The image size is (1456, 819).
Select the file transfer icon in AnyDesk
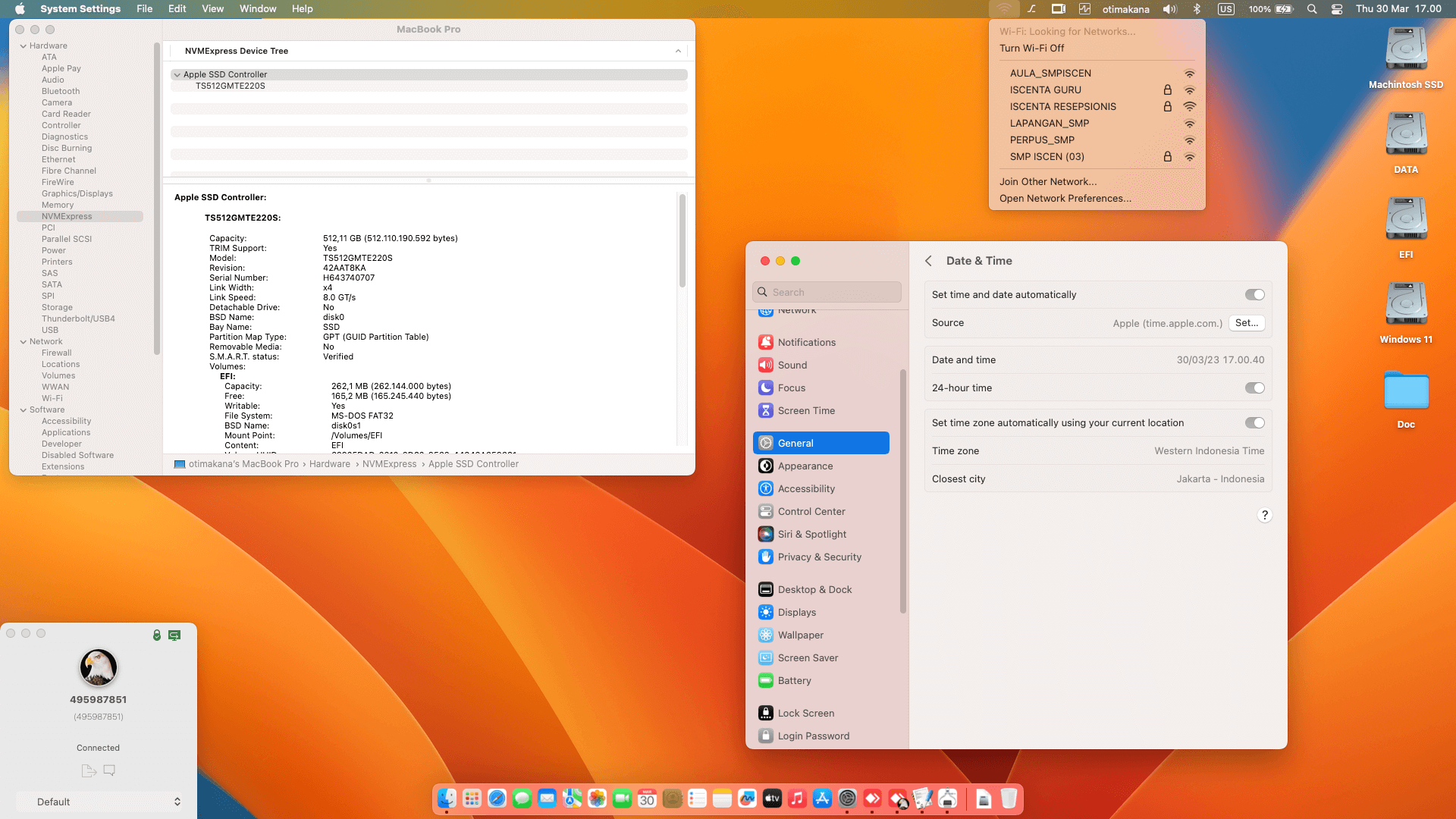[89, 770]
